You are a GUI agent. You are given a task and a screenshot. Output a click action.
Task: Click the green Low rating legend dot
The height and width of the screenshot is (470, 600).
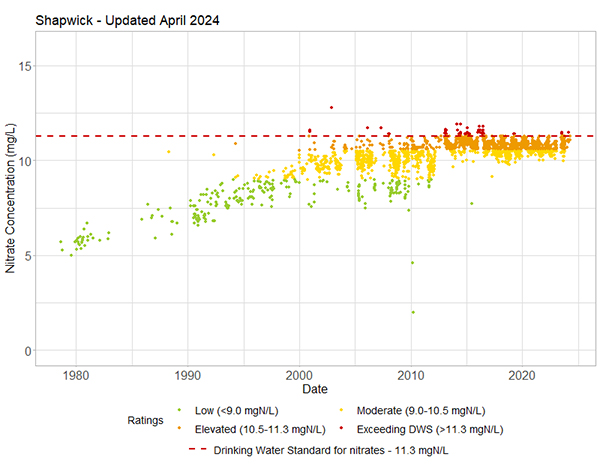coord(179,410)
